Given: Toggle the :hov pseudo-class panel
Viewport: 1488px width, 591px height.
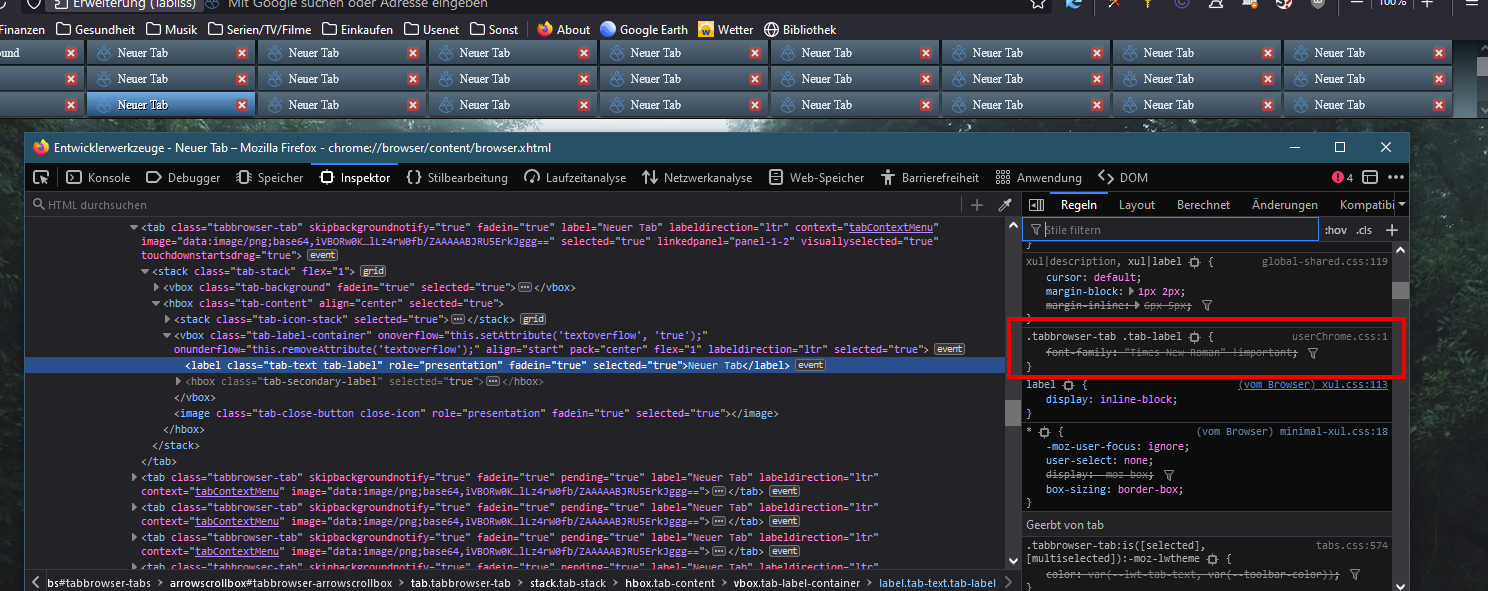Looking at the screenshot, I should (x=1334, y=230).
